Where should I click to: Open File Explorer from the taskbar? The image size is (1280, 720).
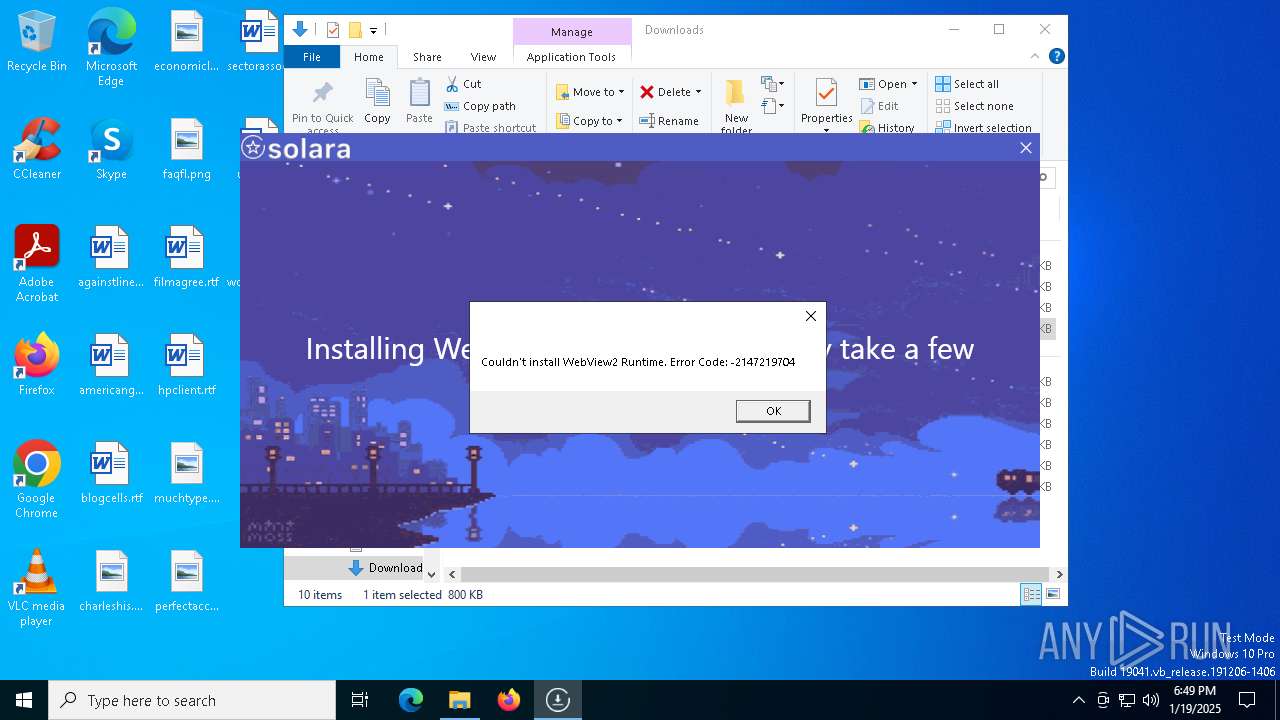pos(459,700)
